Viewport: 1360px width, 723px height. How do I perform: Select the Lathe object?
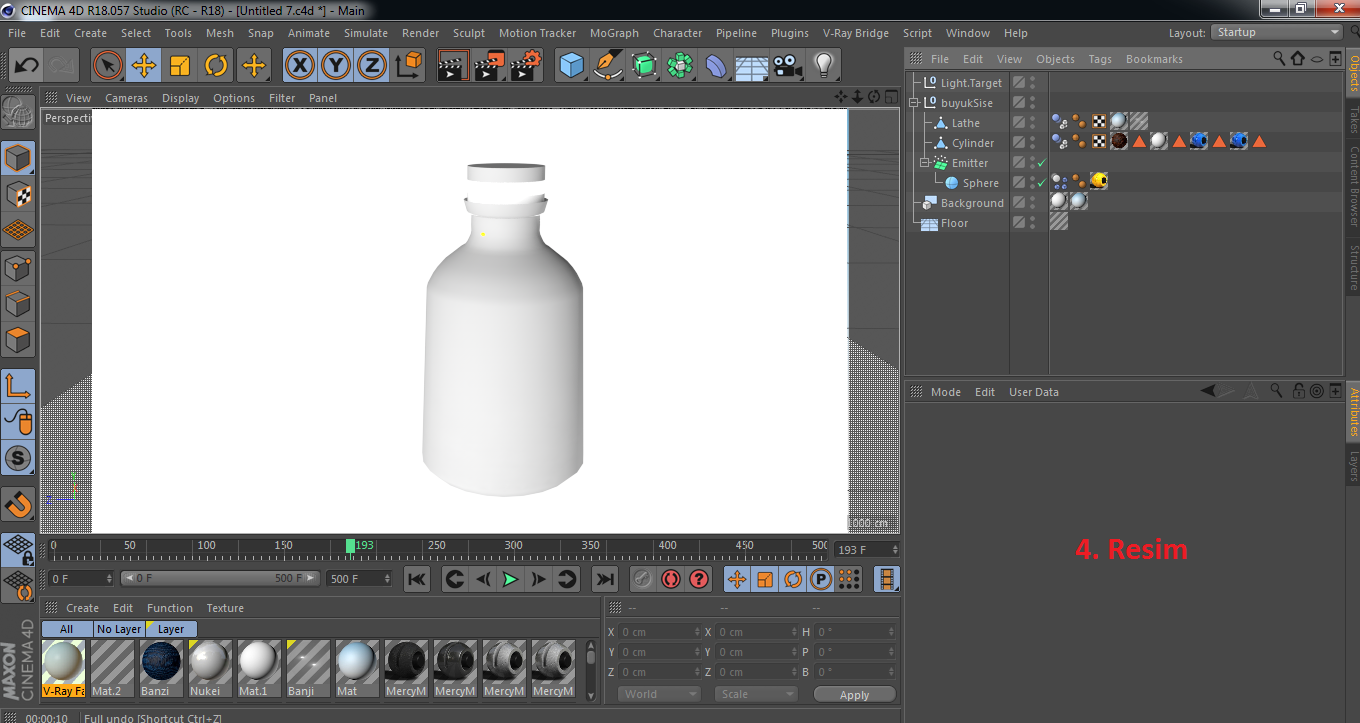965,123
